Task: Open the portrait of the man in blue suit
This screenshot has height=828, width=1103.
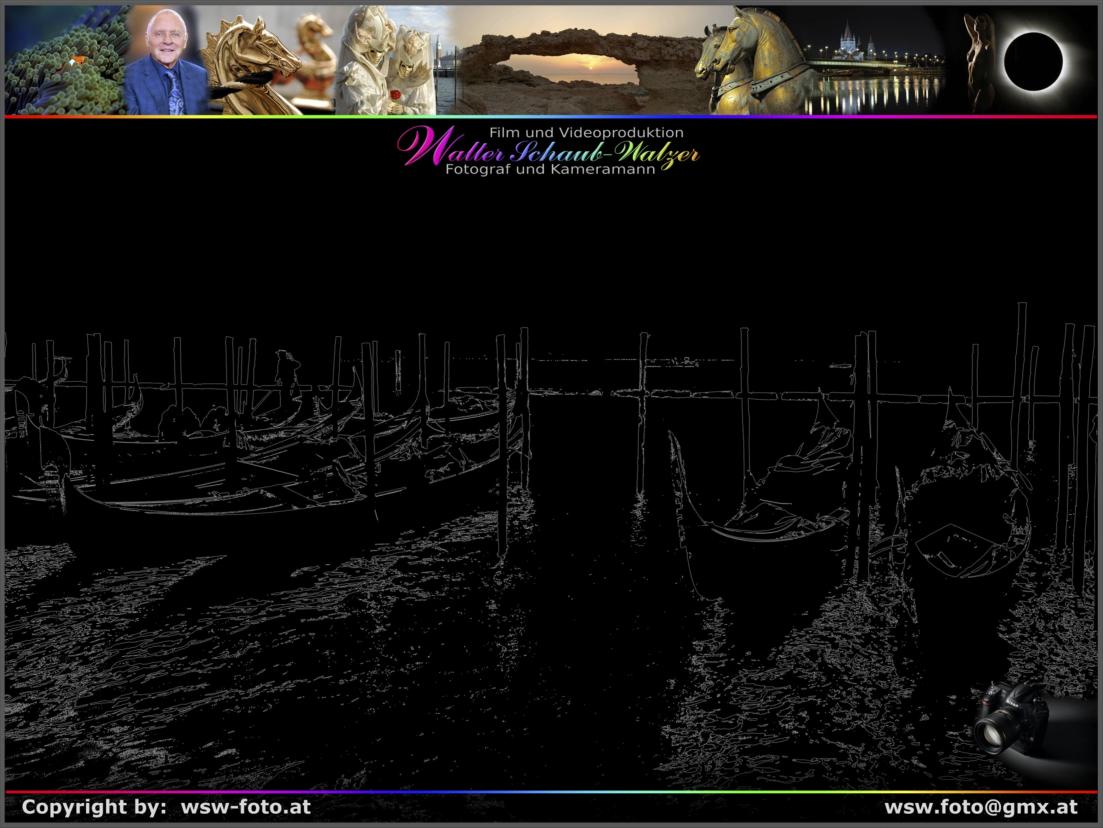Action: (166, 60)
